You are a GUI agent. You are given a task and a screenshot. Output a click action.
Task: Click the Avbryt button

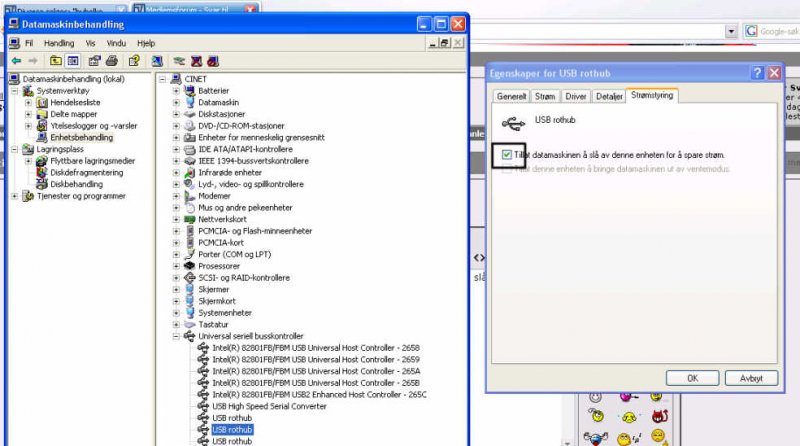click(751, 378)
